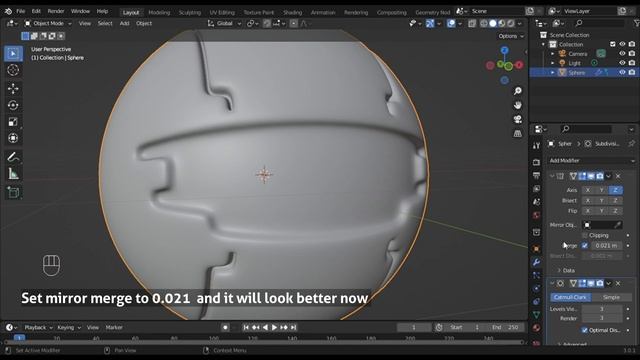Enable the Clipping checkbox
The height and width of the screenshot is (360, 640).
click(x=584, y=236)
